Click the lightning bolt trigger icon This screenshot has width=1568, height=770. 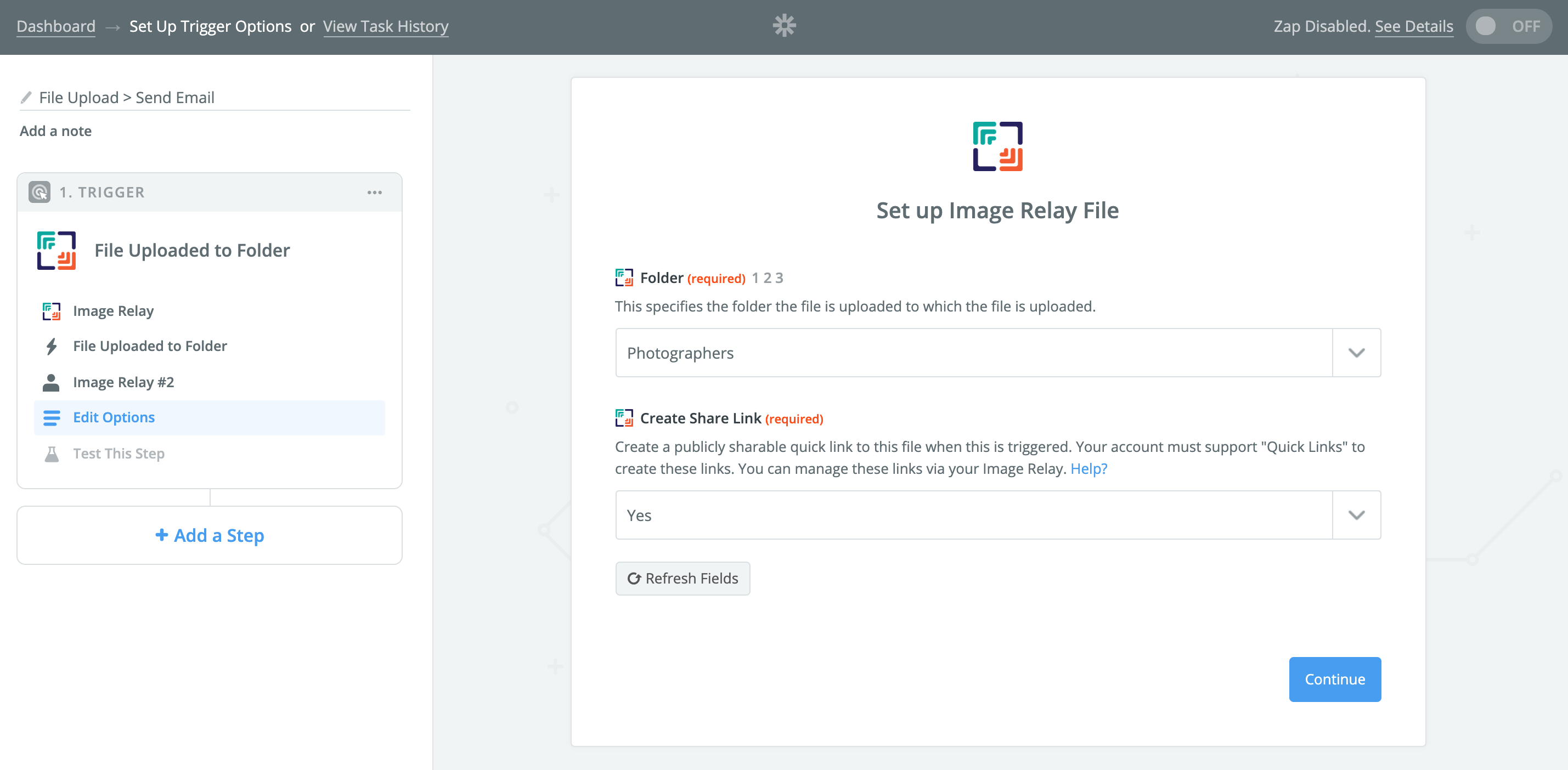coord(52,347)
